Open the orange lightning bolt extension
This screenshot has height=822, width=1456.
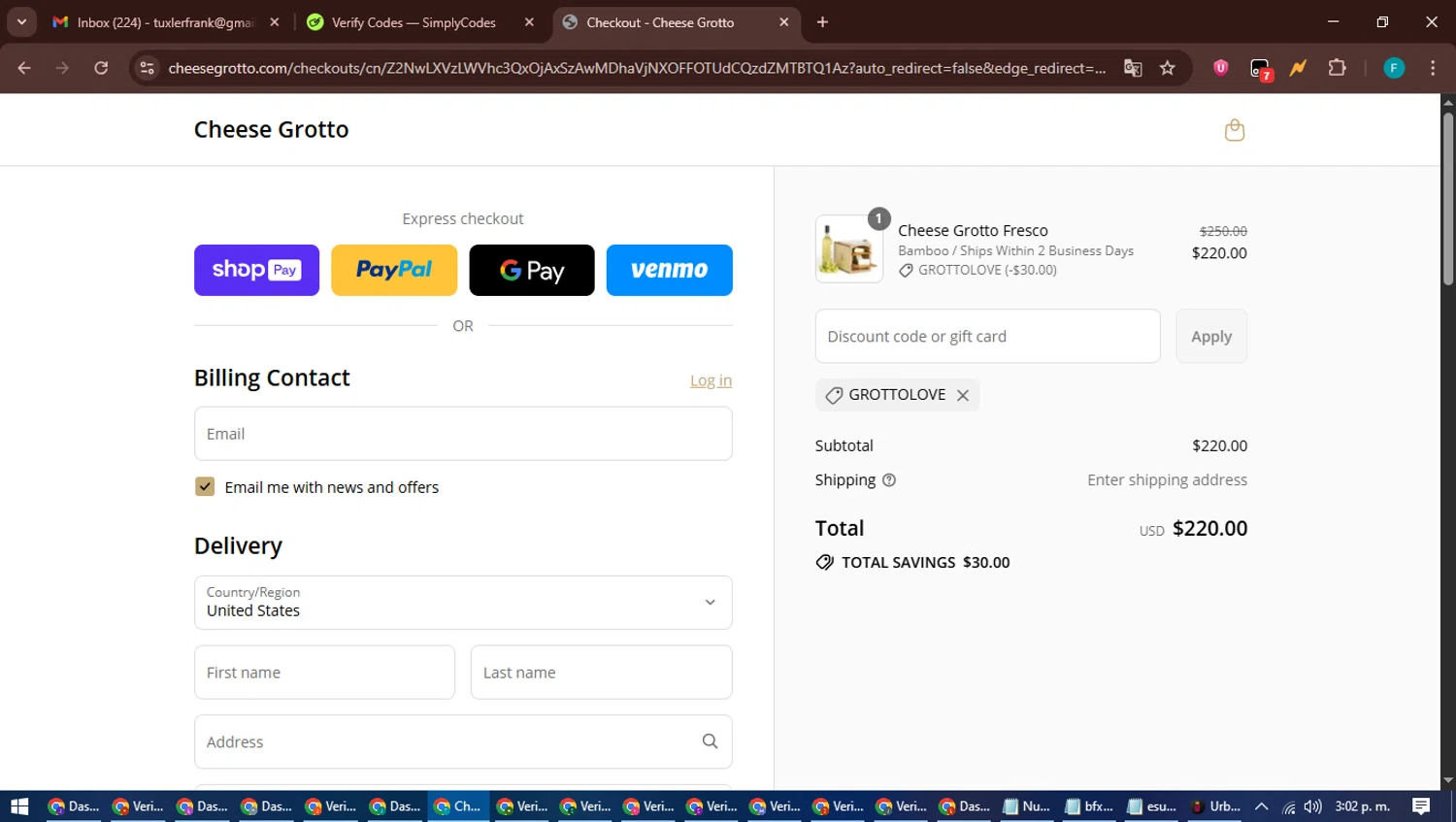pos(1298,68)
